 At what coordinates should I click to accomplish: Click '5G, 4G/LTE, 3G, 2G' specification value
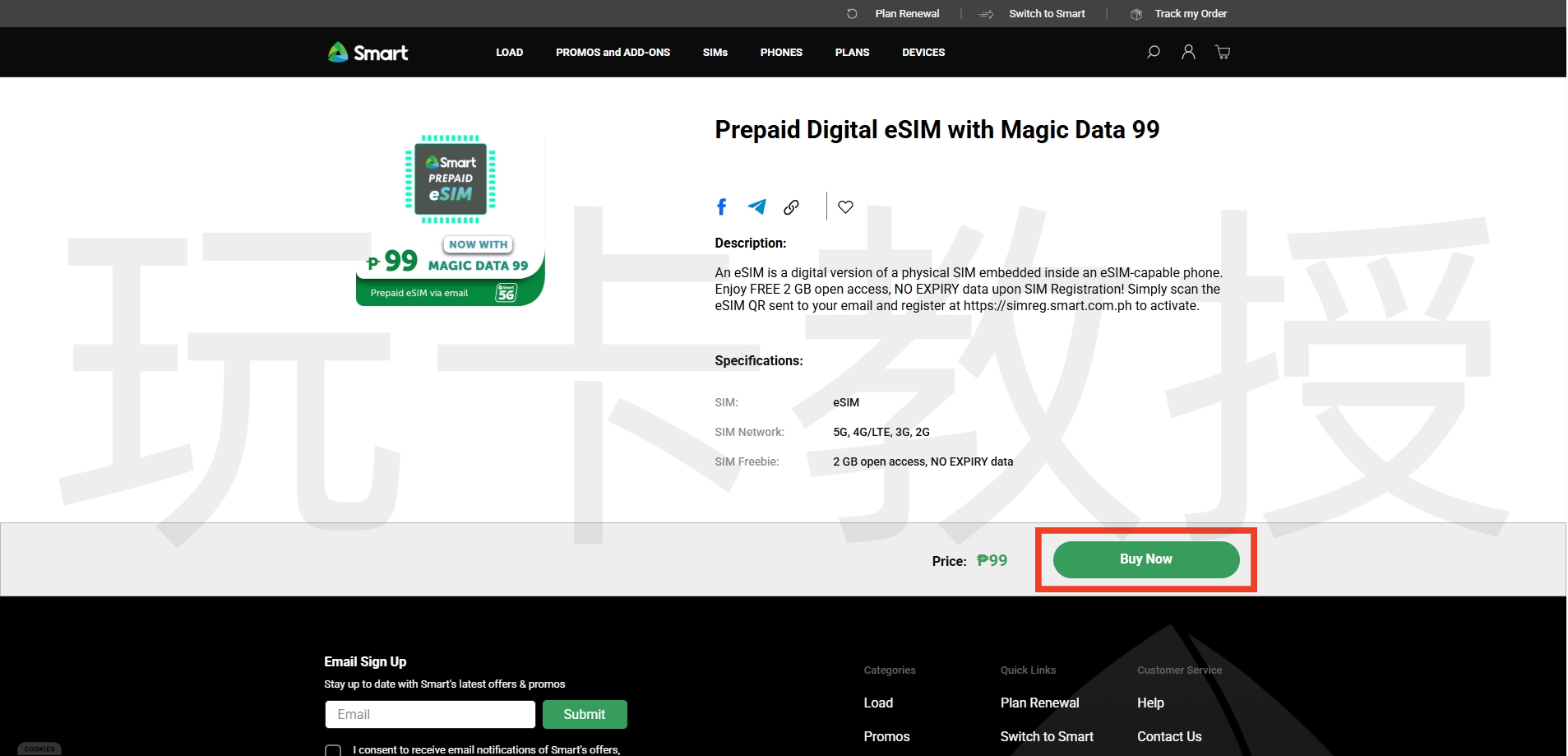[881, 432]
